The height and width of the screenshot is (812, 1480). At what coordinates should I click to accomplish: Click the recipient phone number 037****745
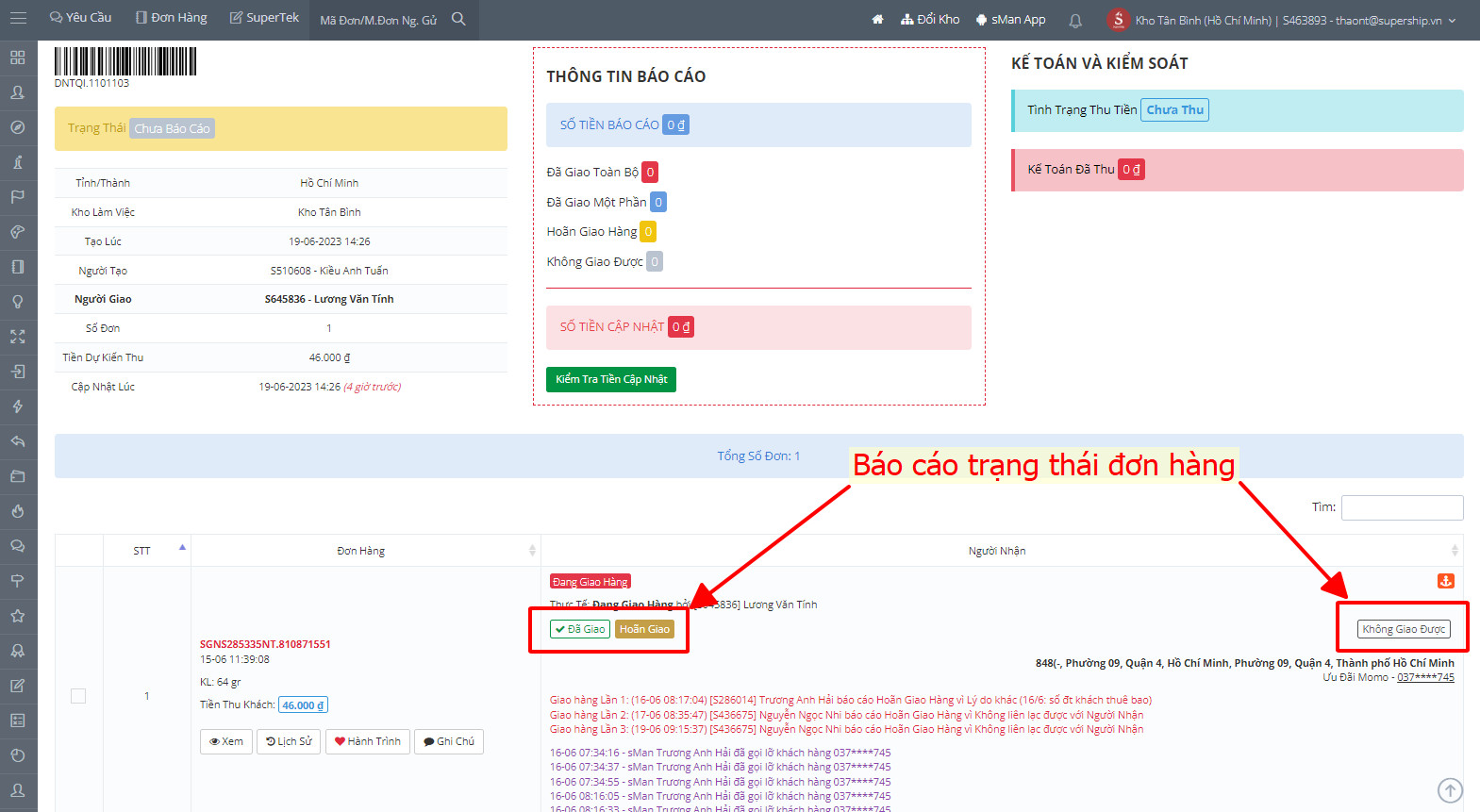(x=1425, y=677)
